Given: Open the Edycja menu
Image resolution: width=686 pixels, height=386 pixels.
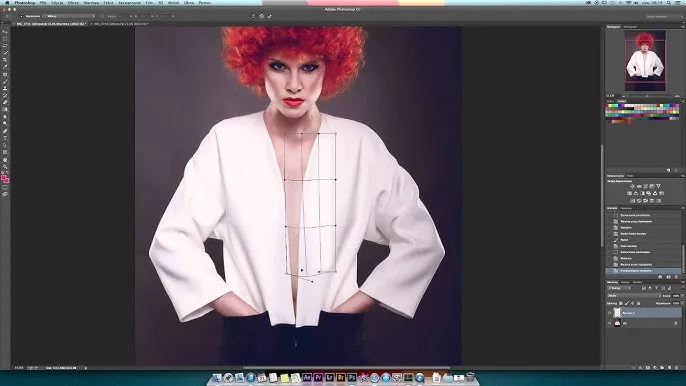Looking at the screenshot, I should (57, 3).
